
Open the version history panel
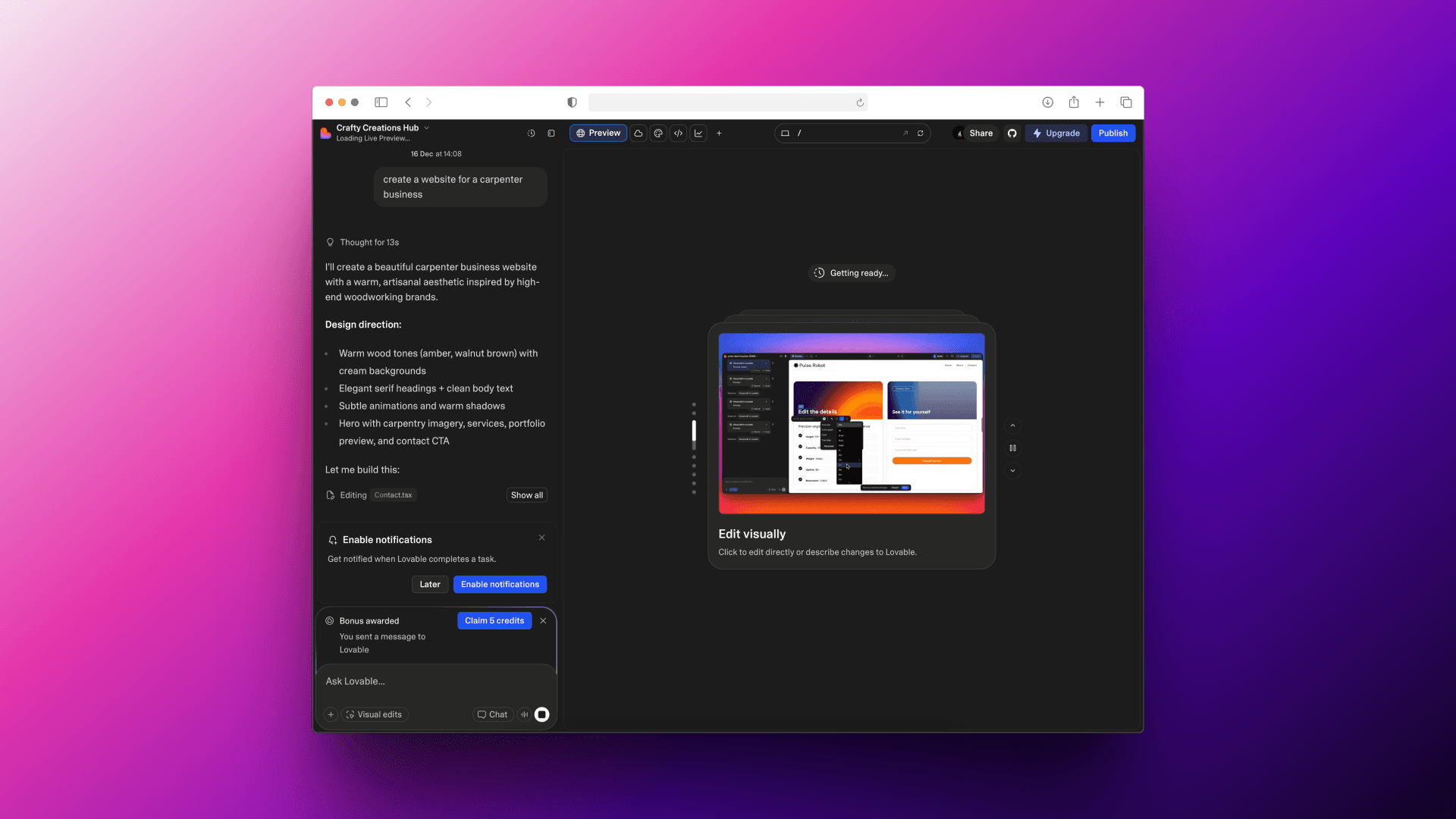tap(531, 133)
